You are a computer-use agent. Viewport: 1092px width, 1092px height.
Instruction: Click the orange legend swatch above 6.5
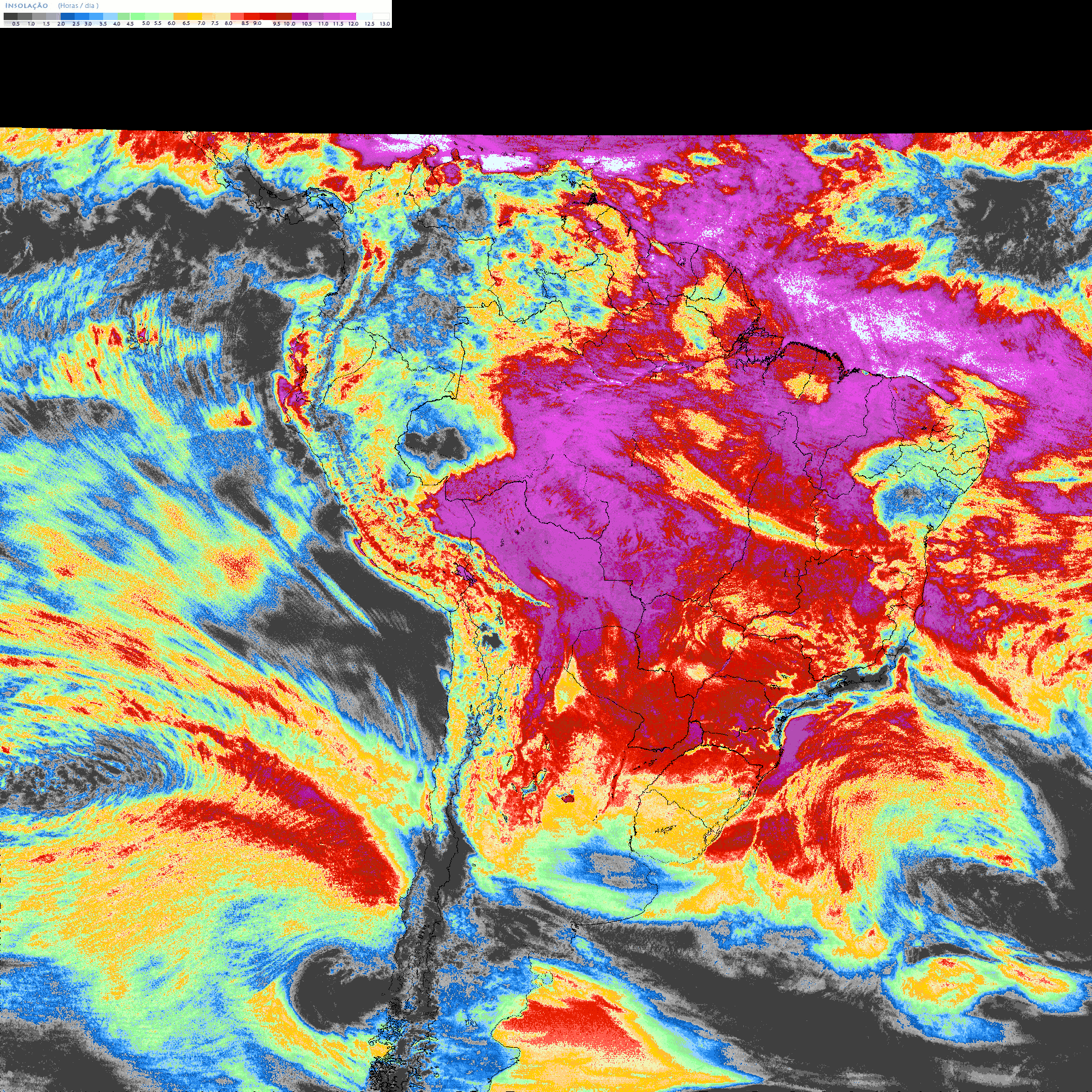[x=180, y=16]
